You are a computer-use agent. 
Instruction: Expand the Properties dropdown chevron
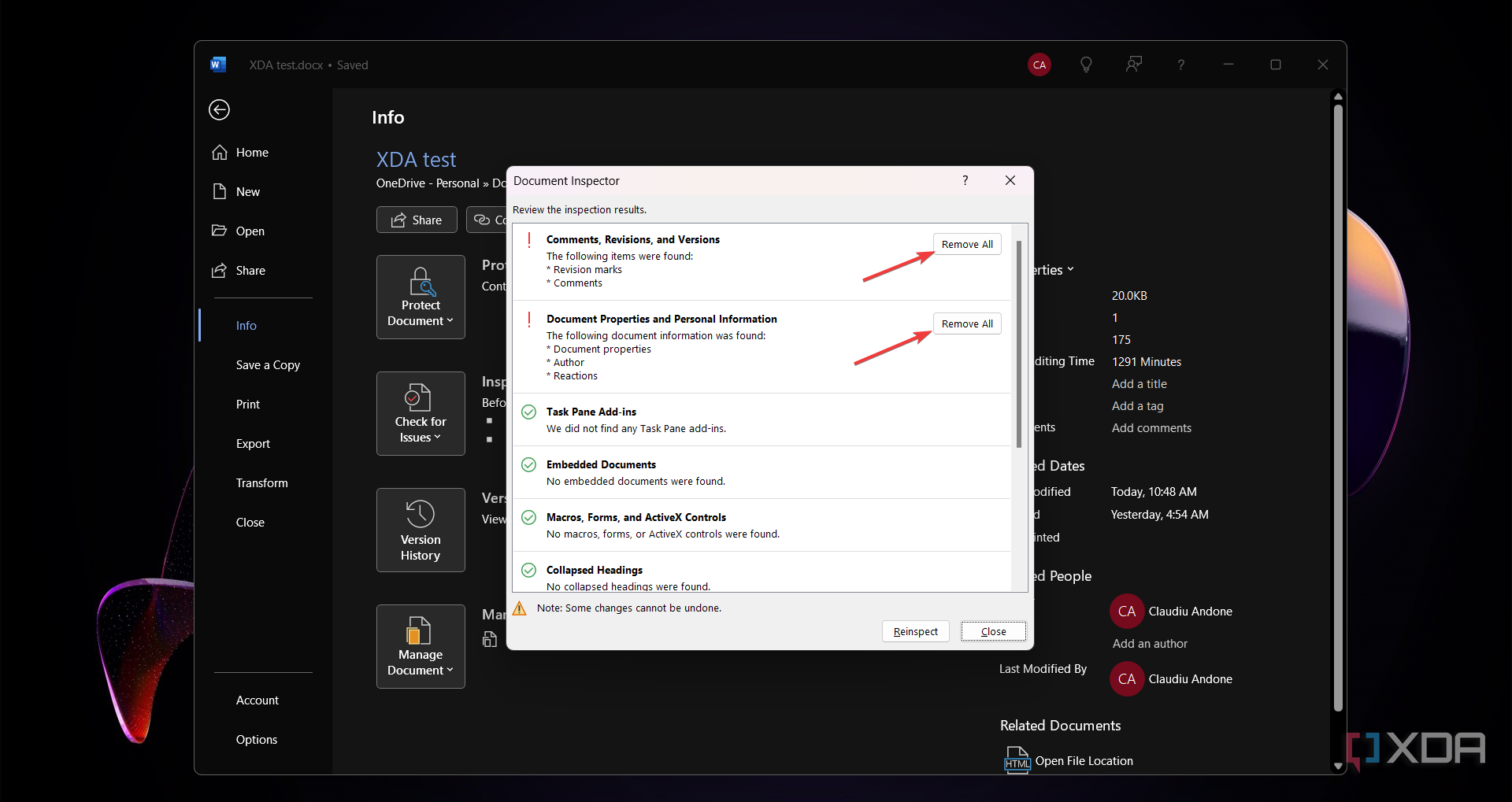tap(1070, 269)
